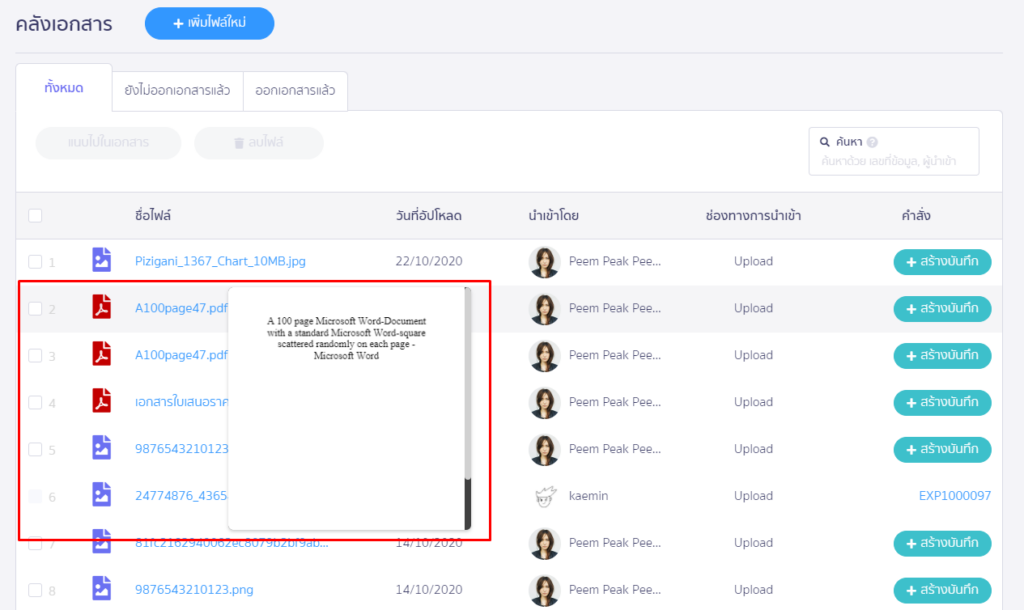This screenshot has width=1024, height=610.
Task: Click the image file icon in row 5
Action: (101, 448)
